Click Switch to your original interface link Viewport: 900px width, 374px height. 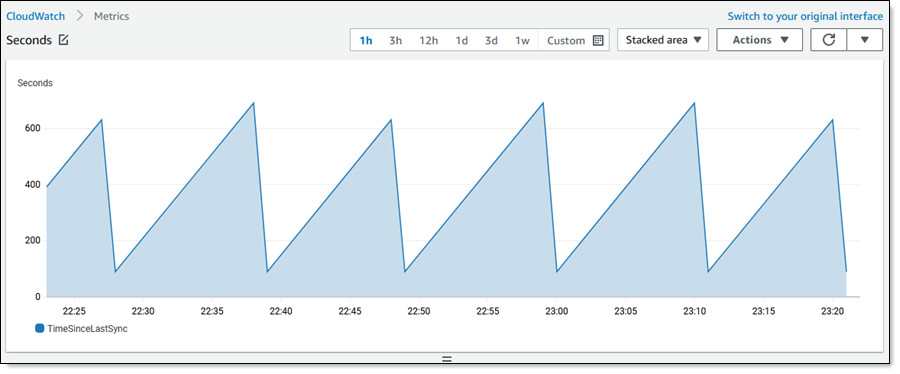(x=805, y=16)
